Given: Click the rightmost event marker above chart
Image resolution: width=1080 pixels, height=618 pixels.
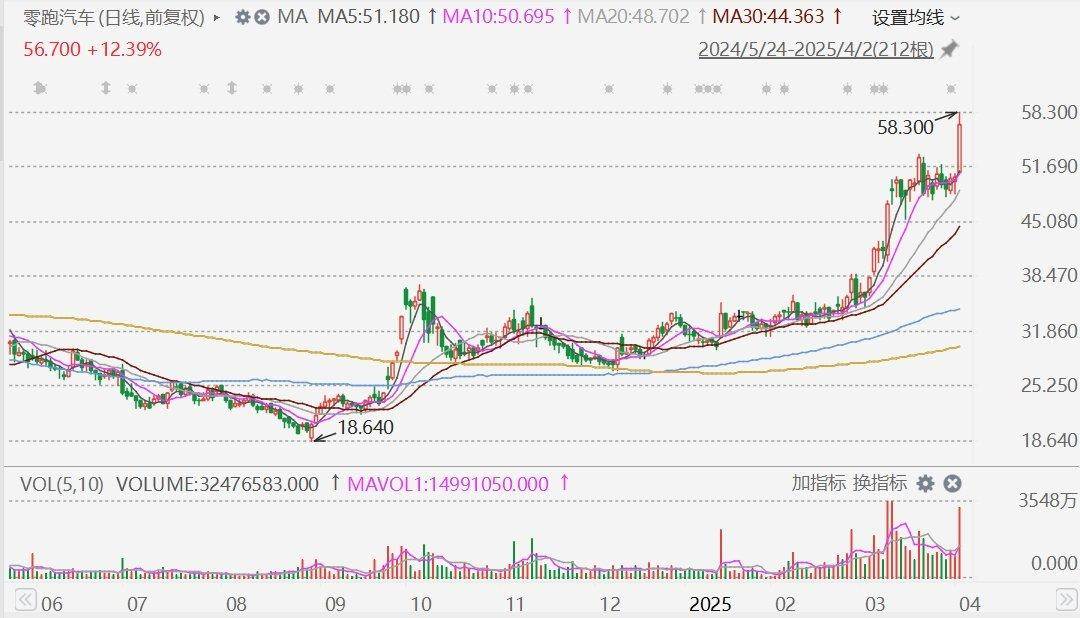Looking at the screenshot, I should coord(951,89).
